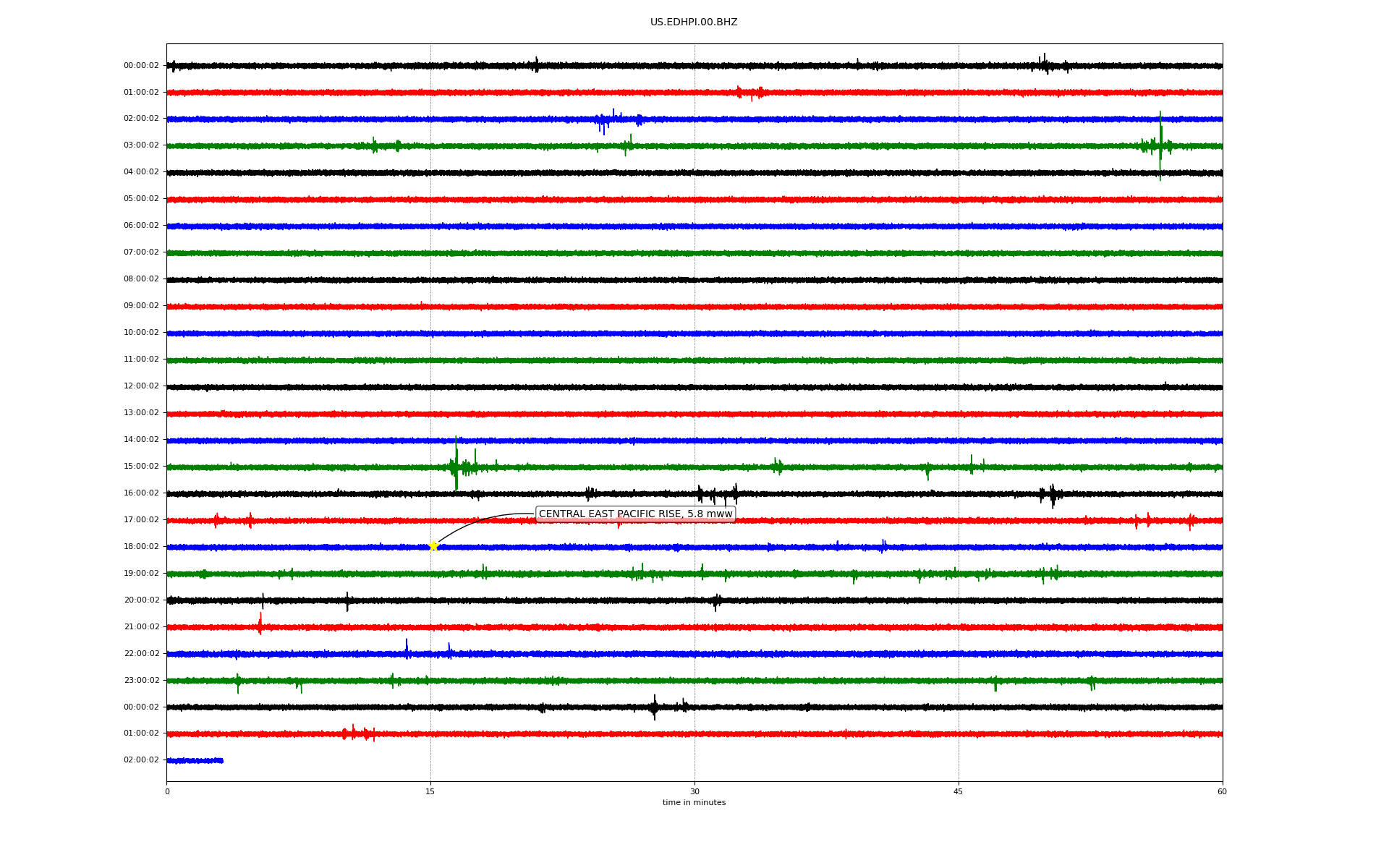Click the x-axis tick label 0
1389x868 pixels.
[x=167, y=792]
